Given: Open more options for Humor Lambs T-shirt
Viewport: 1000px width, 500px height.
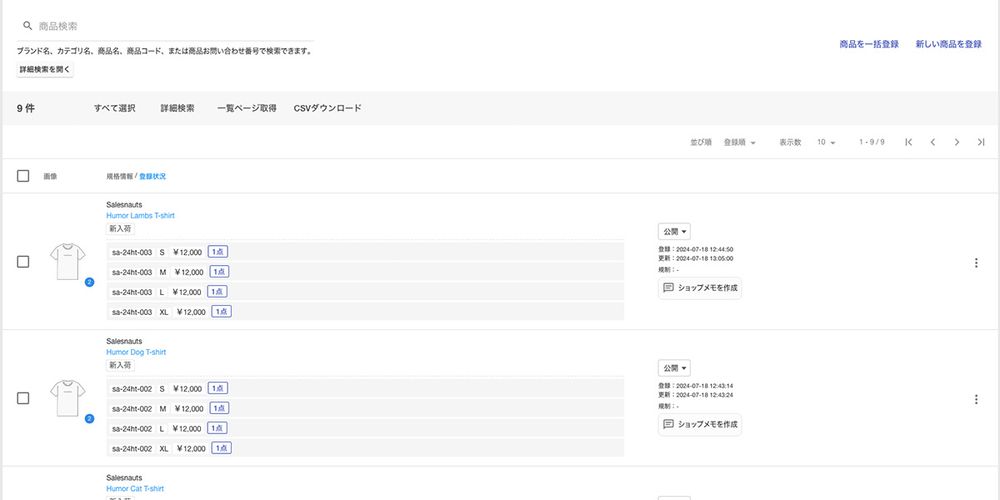Looking at the screenshot, I should [x=976, y=263].
